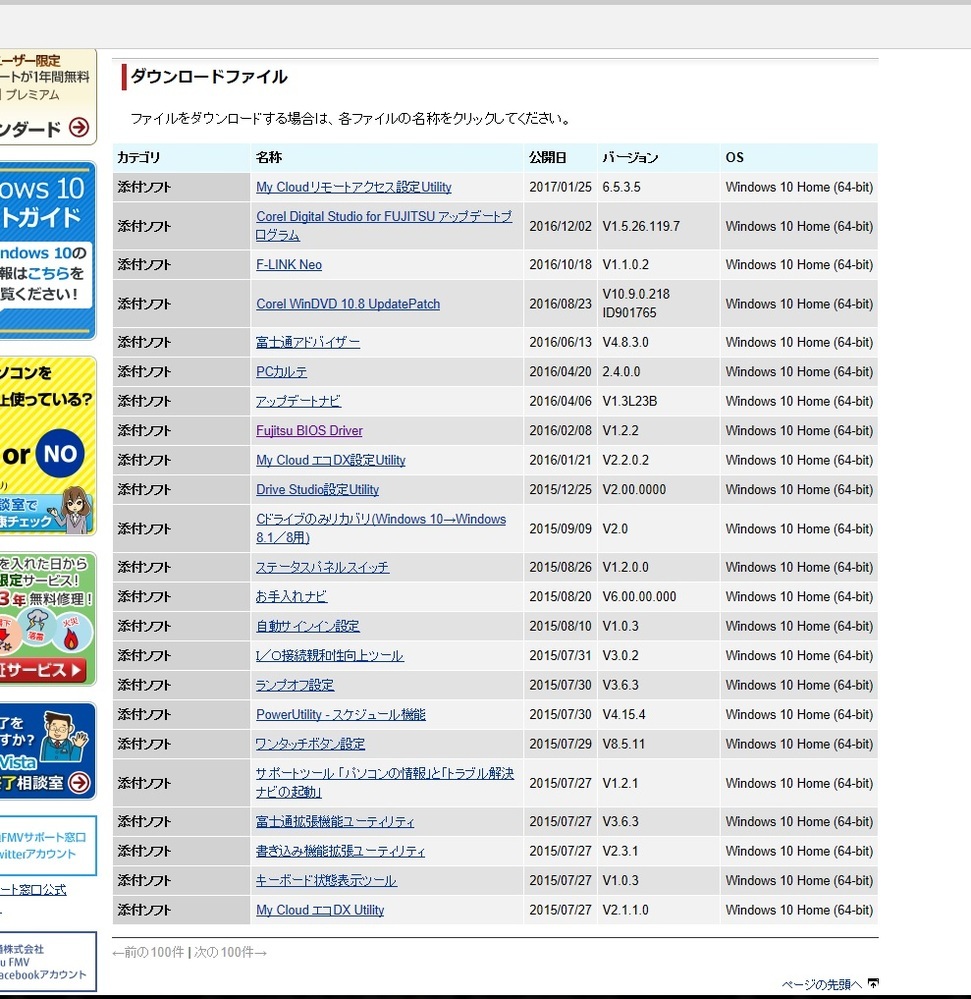This screenshot has height=999, width=971.
Task: Click 次の100件 pagination text
Action: tap(230, 952)
